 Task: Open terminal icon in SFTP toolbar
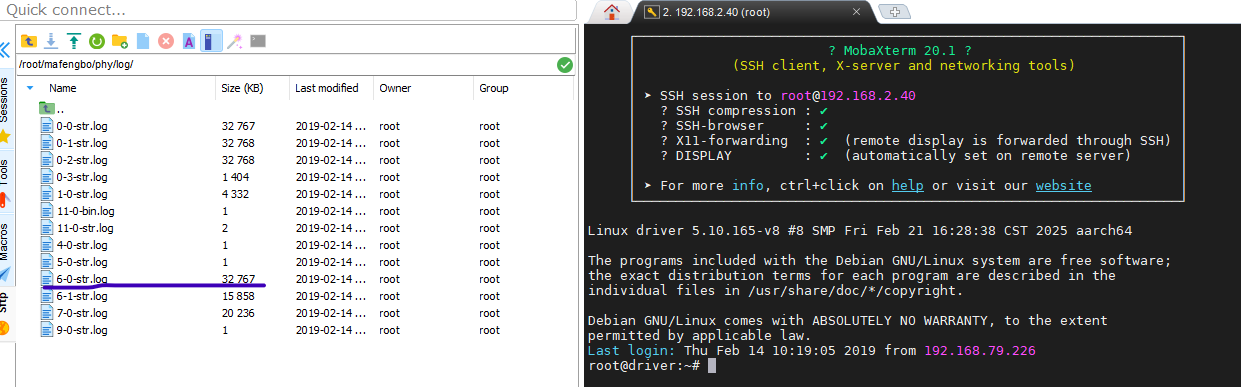pos(258,41)
